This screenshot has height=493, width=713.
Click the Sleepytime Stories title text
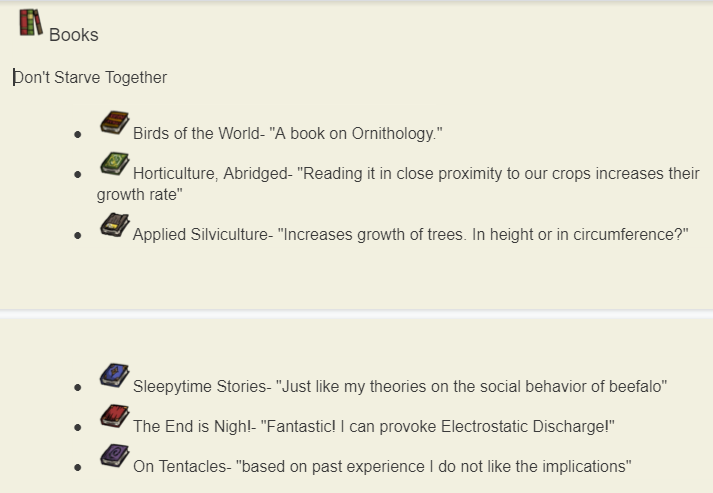[x=200, y=387]
